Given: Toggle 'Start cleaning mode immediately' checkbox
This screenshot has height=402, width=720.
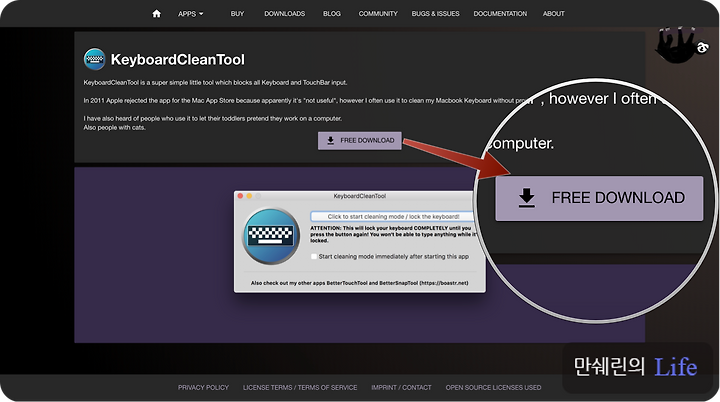Looking at the screenshot, I should pos(314,256).
